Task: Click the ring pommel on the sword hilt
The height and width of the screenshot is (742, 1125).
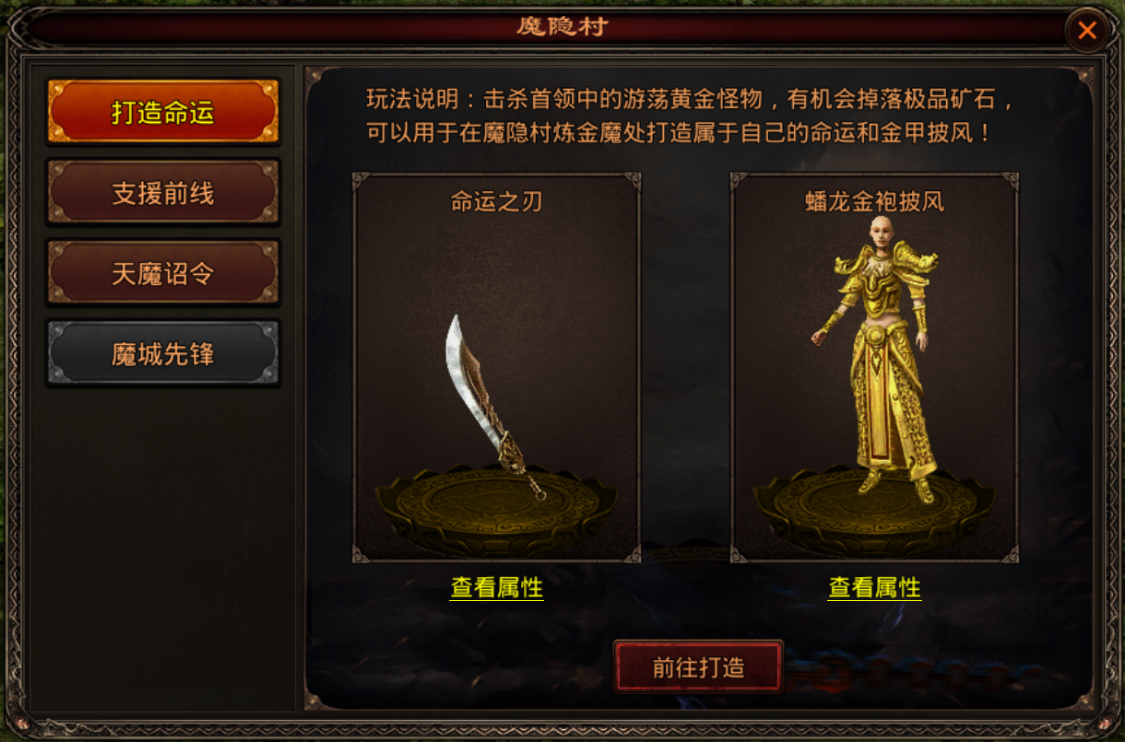Action: [540, 494]
